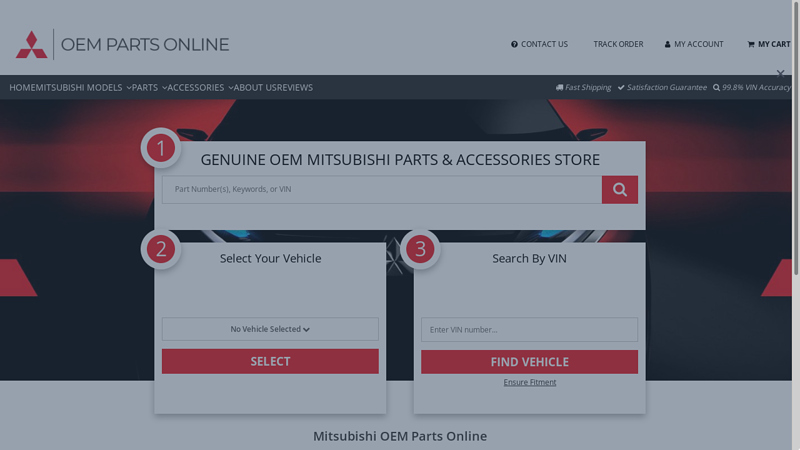This screenshot has height=450, width=800.
Task: Expand Mitsubishi Models menu
Action: (83, 88)
